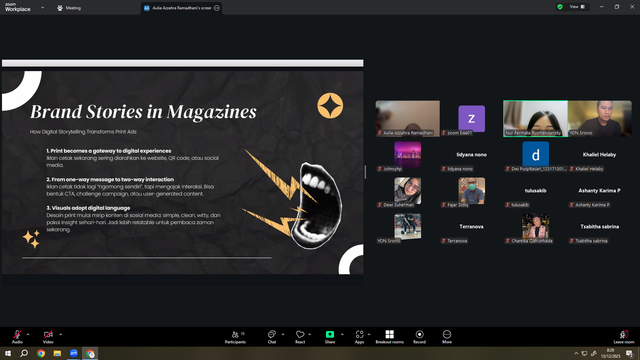The height and width of the screenshot is (360, 640).
Task: Select the tulusakib participant tile
Action: pyautogui.click(x=536, y=191)
